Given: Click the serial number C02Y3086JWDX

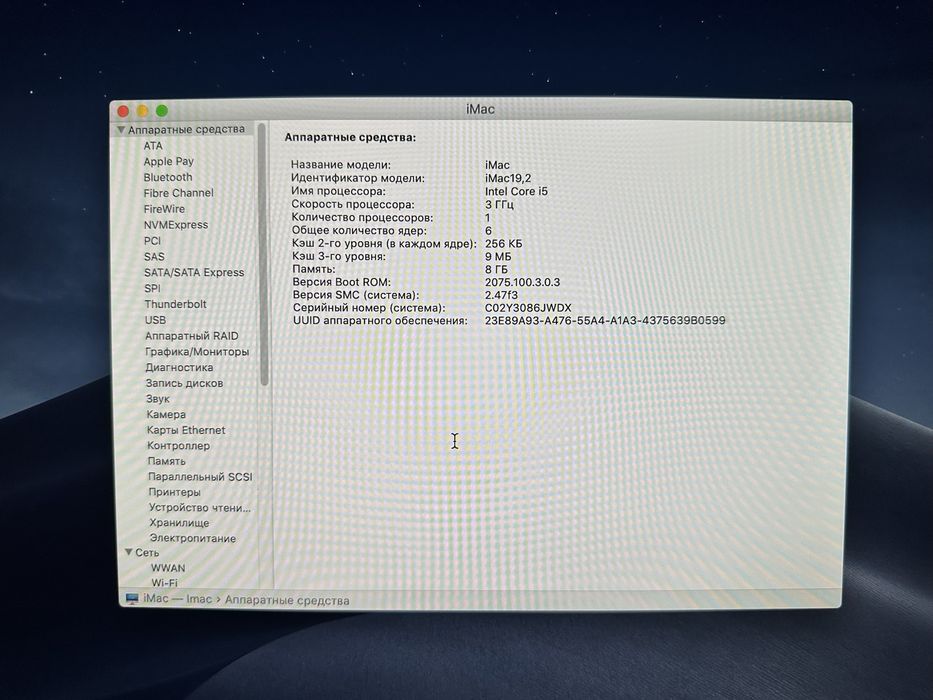Looking at the screenshot, I should 528,308.
